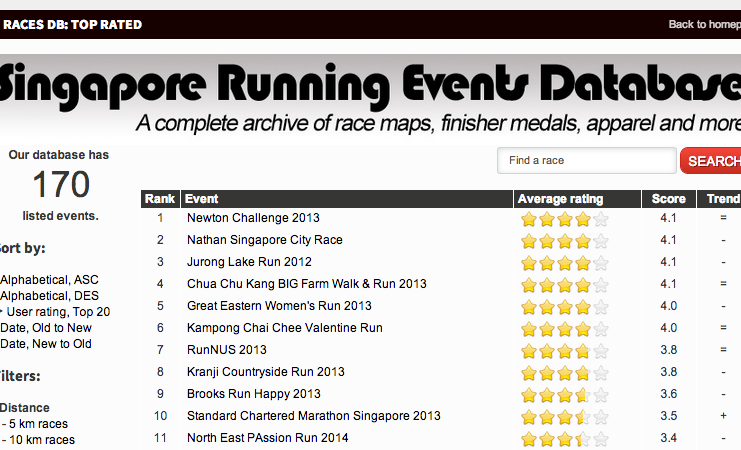Click the Find a race input field
The height and width of the screenshot is (450, 741).
pos(587,161)
